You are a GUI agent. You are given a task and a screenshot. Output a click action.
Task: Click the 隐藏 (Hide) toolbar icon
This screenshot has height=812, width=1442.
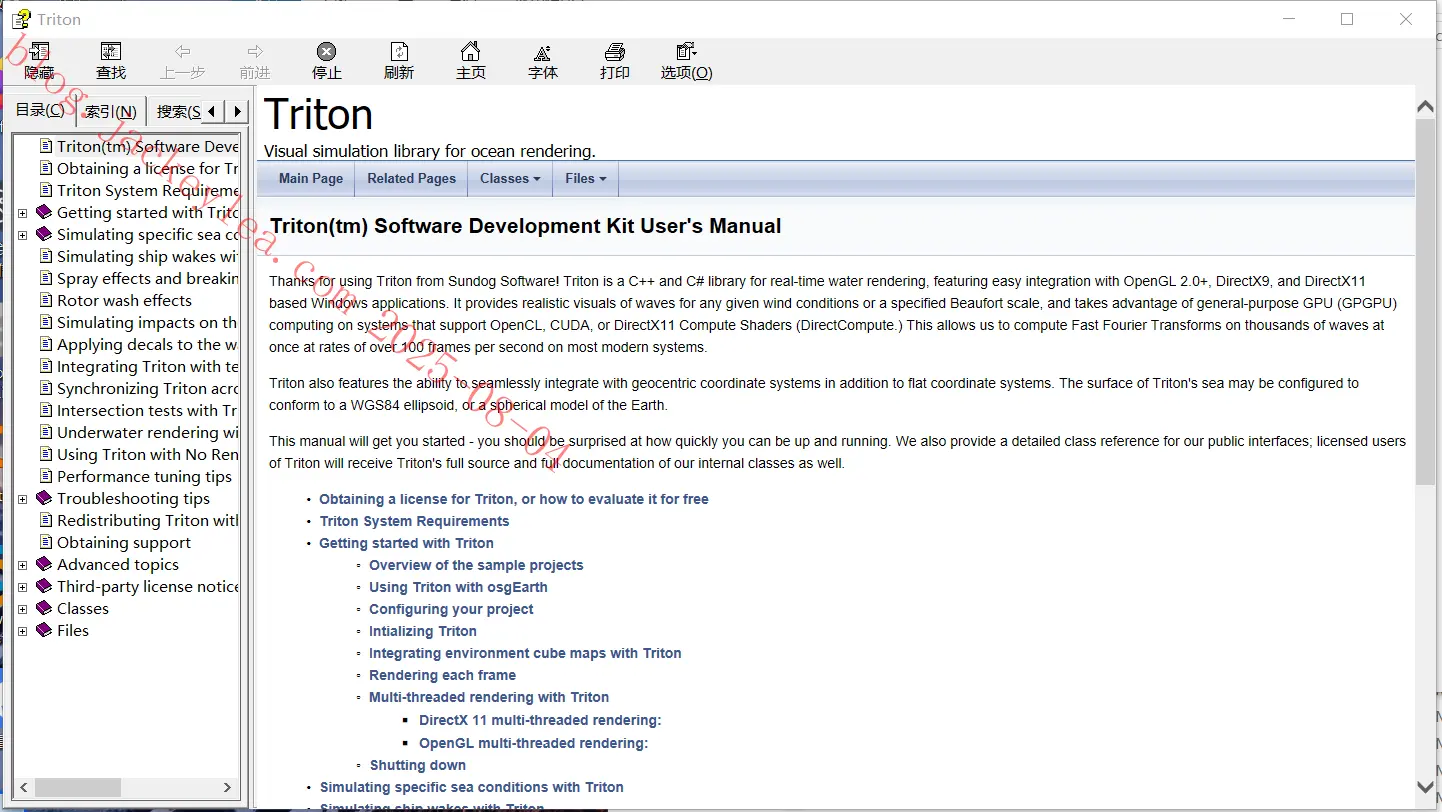pos(39,61)
